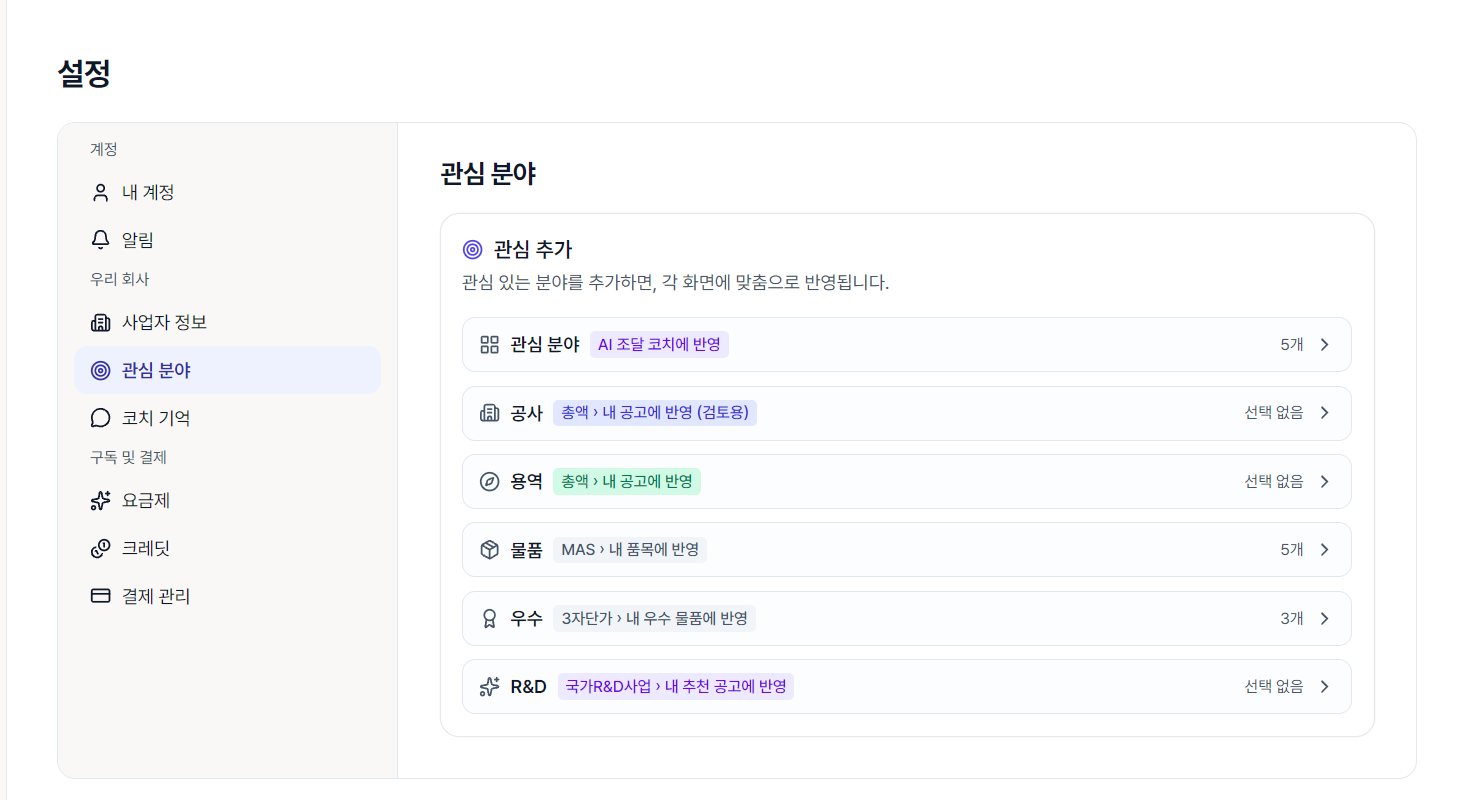Screen dimensions: 1467x800
Task: Expand the 우수 row chevron
Action: (1324, 618)
